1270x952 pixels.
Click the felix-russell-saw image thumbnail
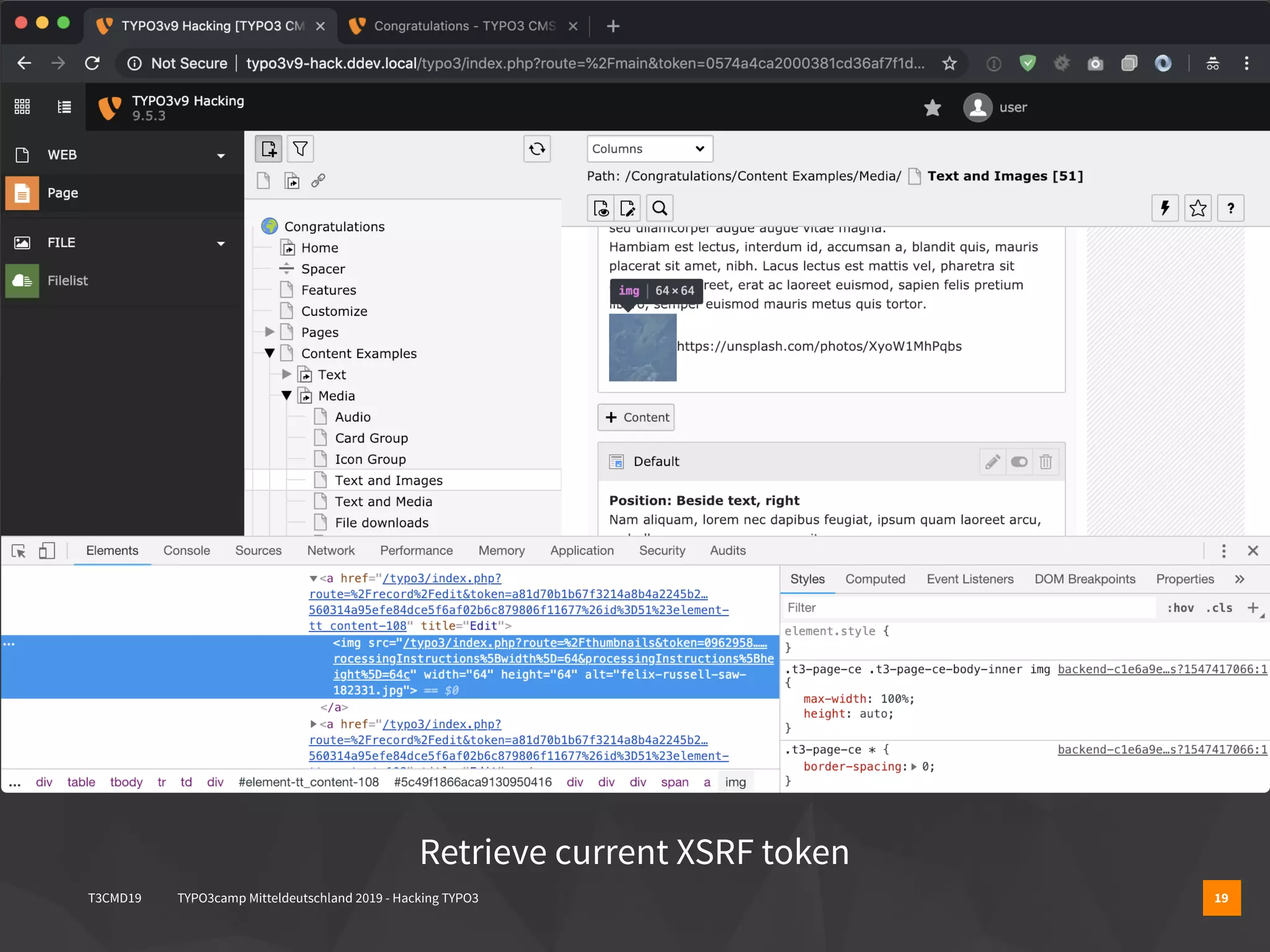(x=642, y=348)
